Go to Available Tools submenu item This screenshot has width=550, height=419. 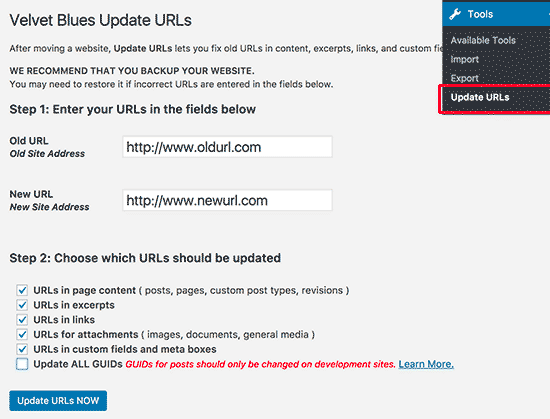[483, 40]
